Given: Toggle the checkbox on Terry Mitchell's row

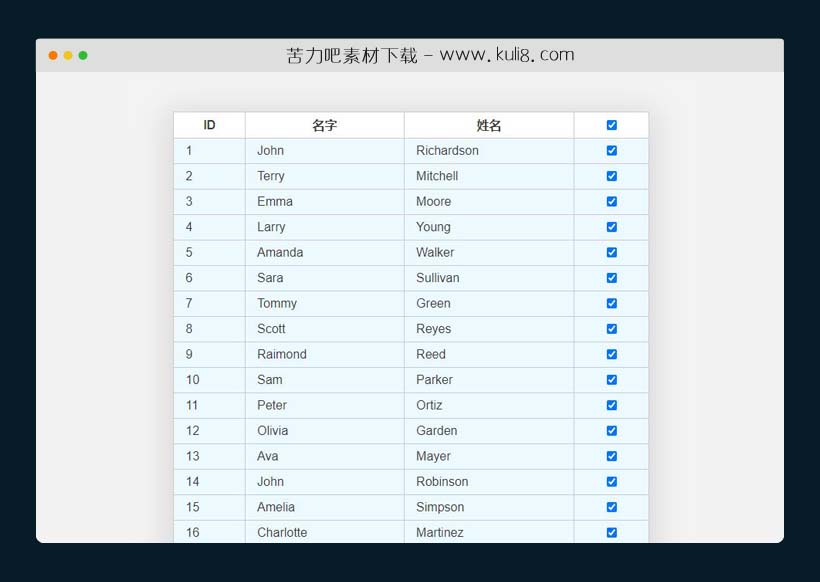Looking at the screenshot, I should [x=610, y=176].
